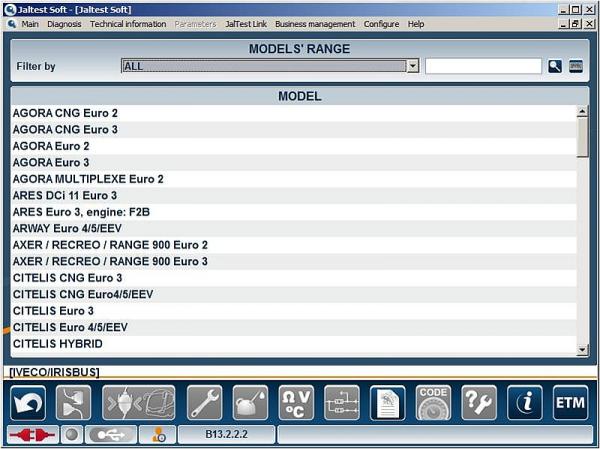This screenshot has height=449, width=600.
Task: Open the Technical information menu
Action: click(x=128, y=24)
